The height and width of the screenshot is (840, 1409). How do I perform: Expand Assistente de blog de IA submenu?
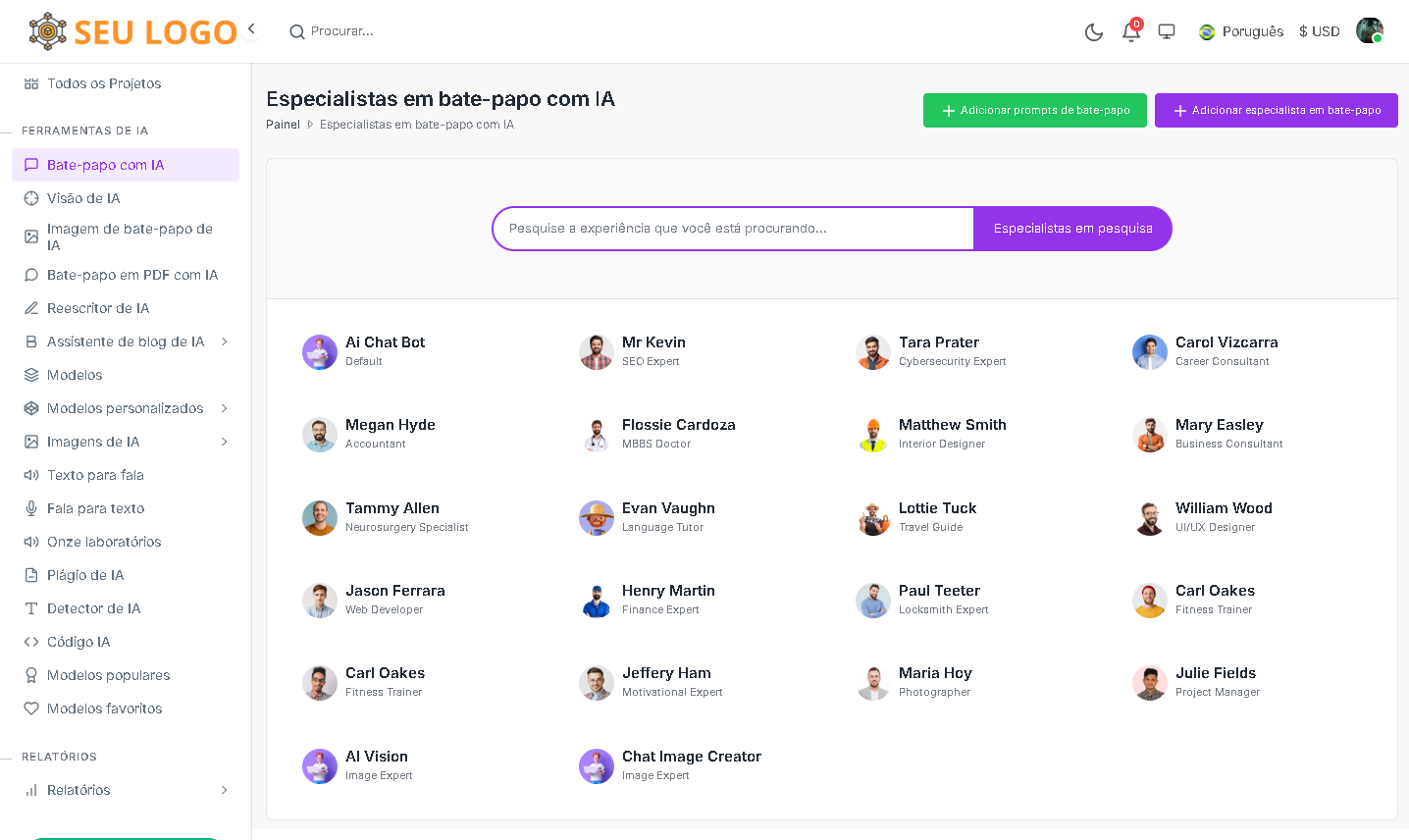click(x=225, y=341)
